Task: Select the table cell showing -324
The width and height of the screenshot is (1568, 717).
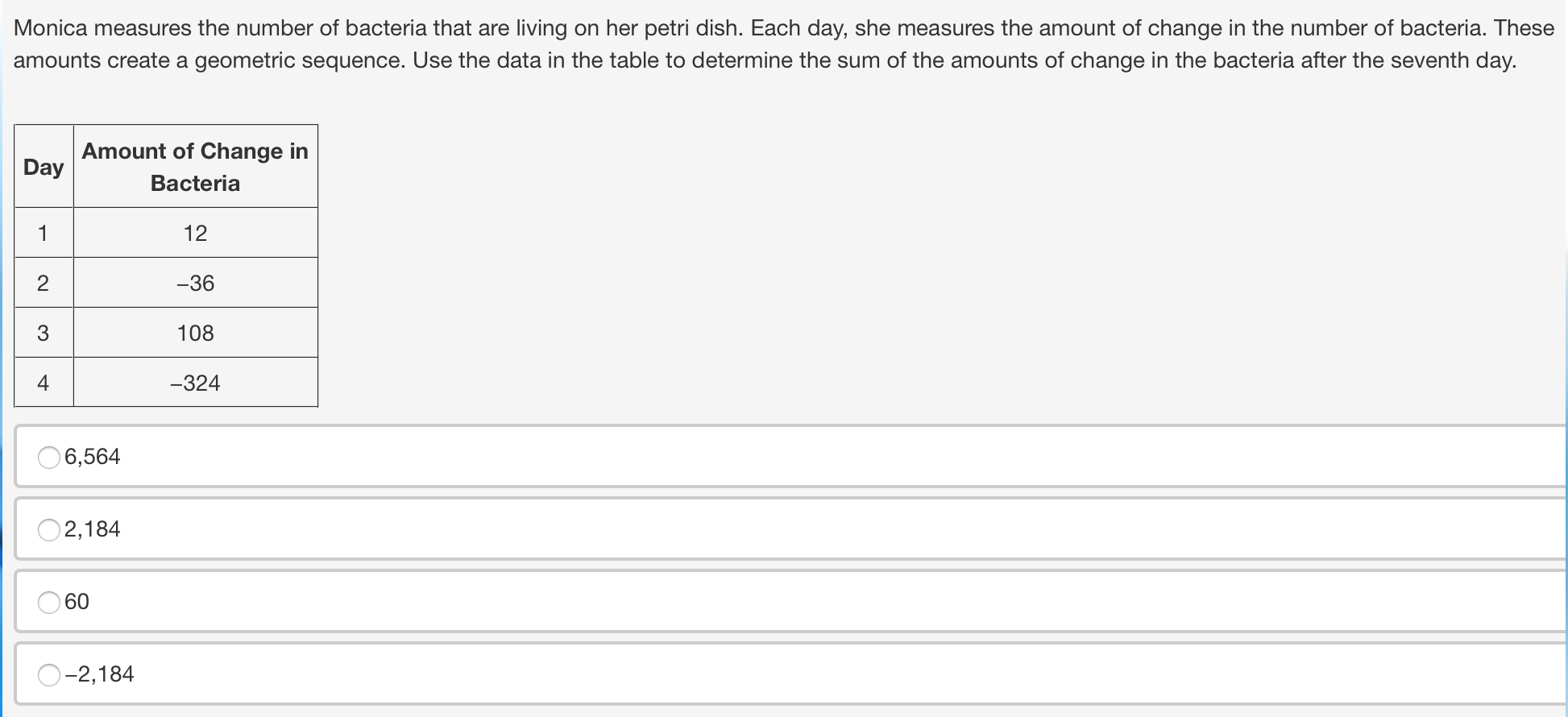Action: coord(195,383)
